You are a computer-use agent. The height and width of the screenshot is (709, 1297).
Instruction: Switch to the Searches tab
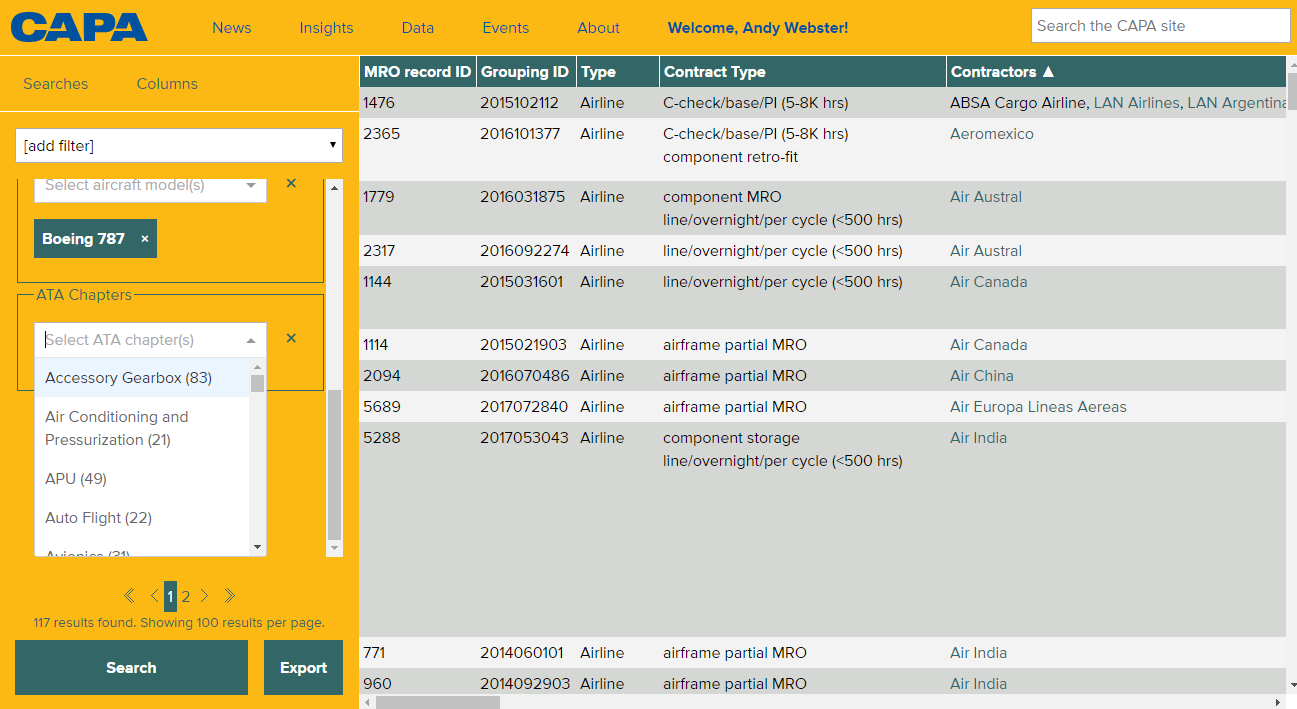(x=56, y=84)
